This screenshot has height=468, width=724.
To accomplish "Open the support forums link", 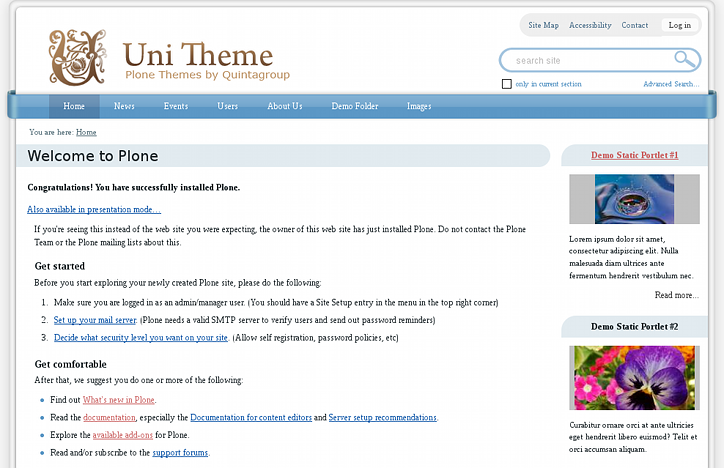I will [x=180, y=452].
